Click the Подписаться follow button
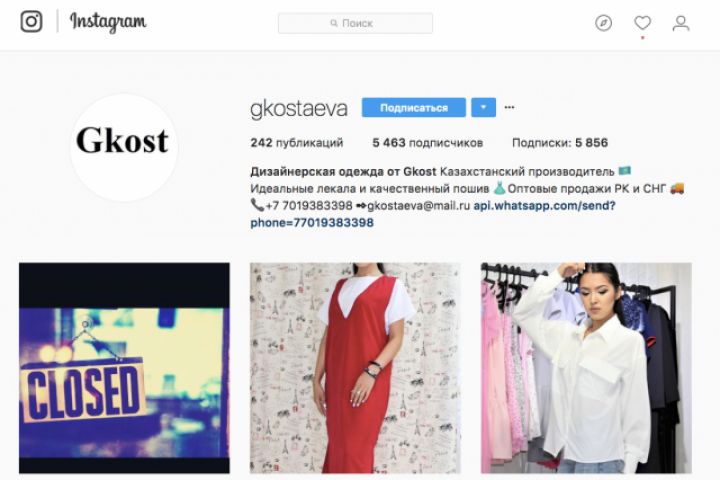This screenshot has width=720, height=480. pyautogui.click(x=414, y=107)
